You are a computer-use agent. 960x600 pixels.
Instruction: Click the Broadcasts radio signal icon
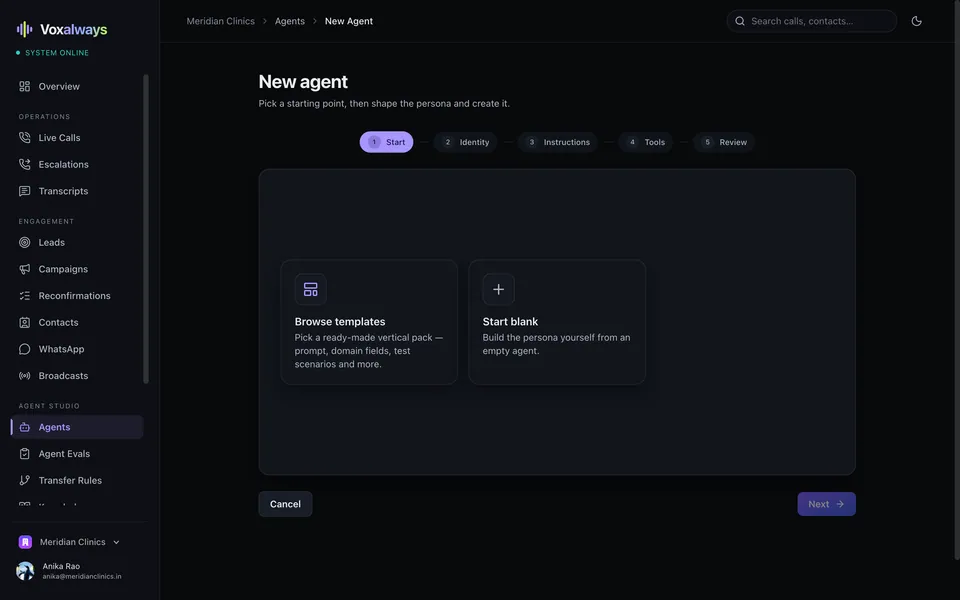point(24,375)
